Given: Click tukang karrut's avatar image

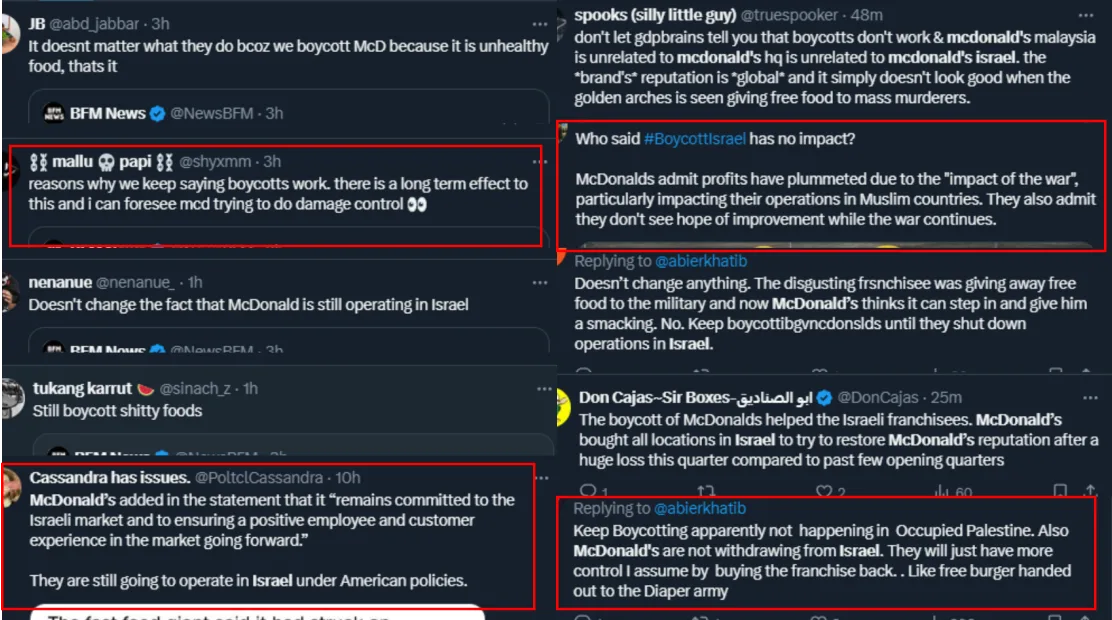Looking at the screenshot, I should tap(12, 396).
